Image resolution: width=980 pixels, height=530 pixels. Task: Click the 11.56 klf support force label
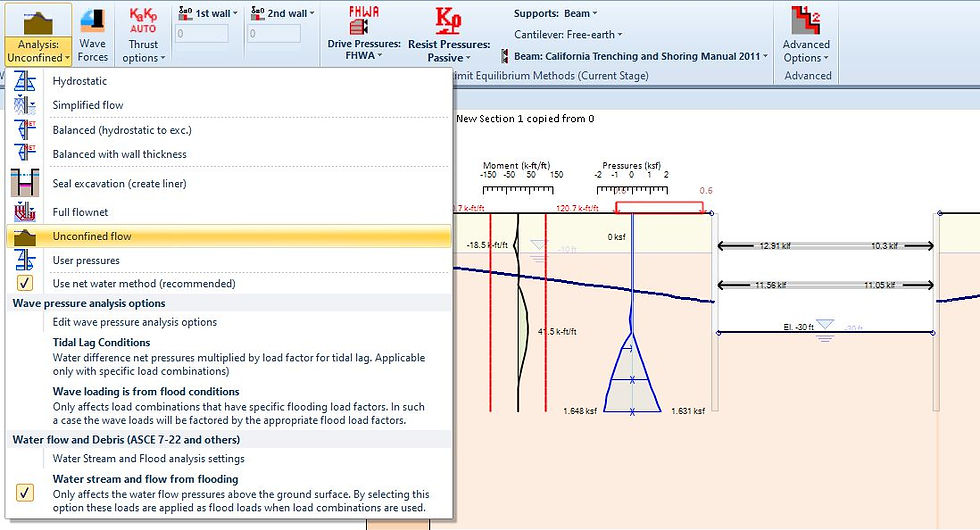pos(771,285)
